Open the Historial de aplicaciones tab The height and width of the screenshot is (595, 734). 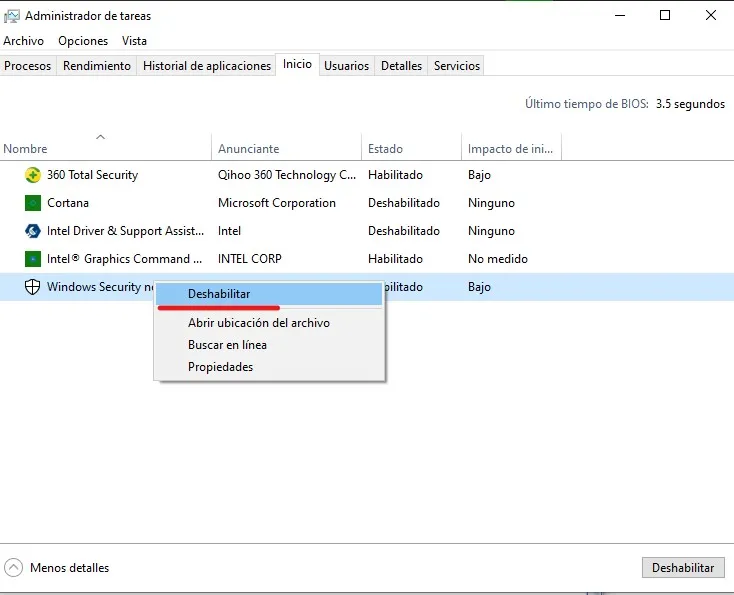[207, 66]
